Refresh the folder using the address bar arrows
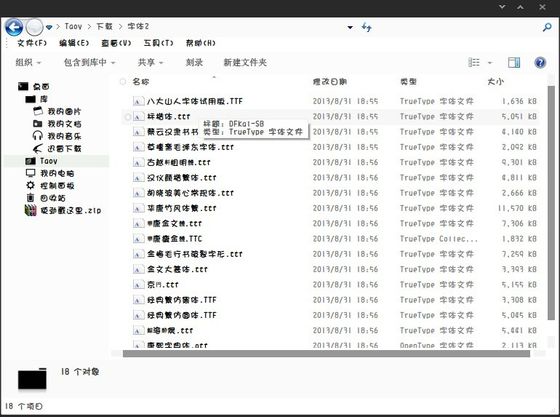The height and width of the screenshot is (417, 560). (x=366, y=27)
